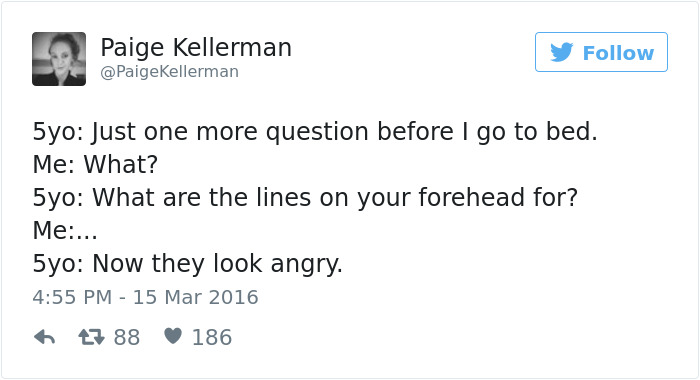Open the Paige Kellerman display name link

pyautogui.click(x=196, y=48)
